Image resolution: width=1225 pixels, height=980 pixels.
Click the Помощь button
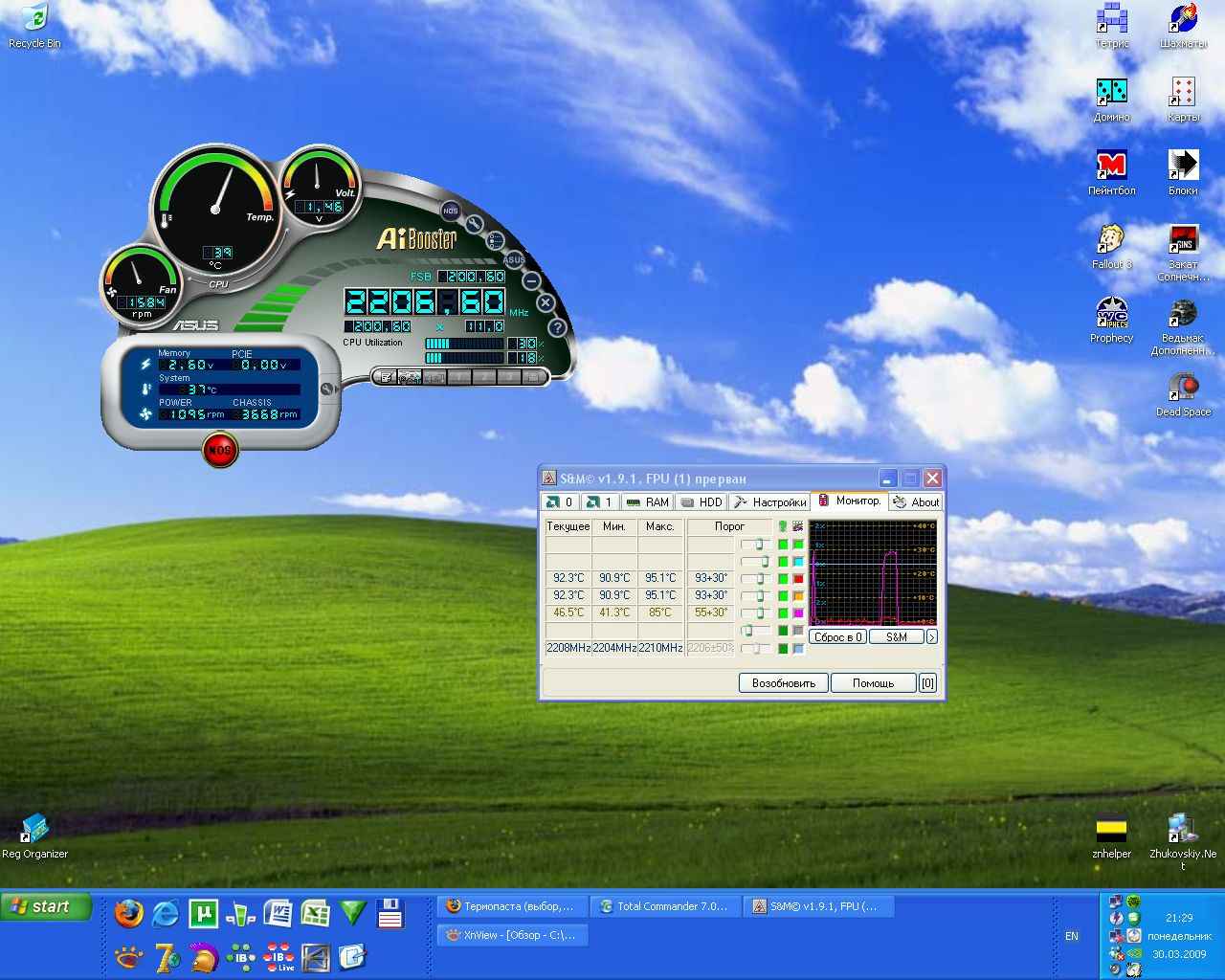pos(873,683)
